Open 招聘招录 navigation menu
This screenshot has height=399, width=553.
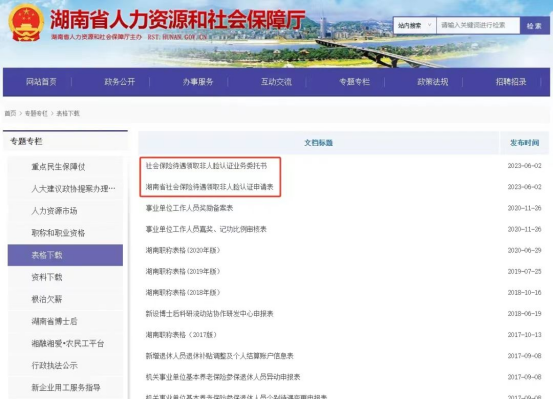pos(511,82)
